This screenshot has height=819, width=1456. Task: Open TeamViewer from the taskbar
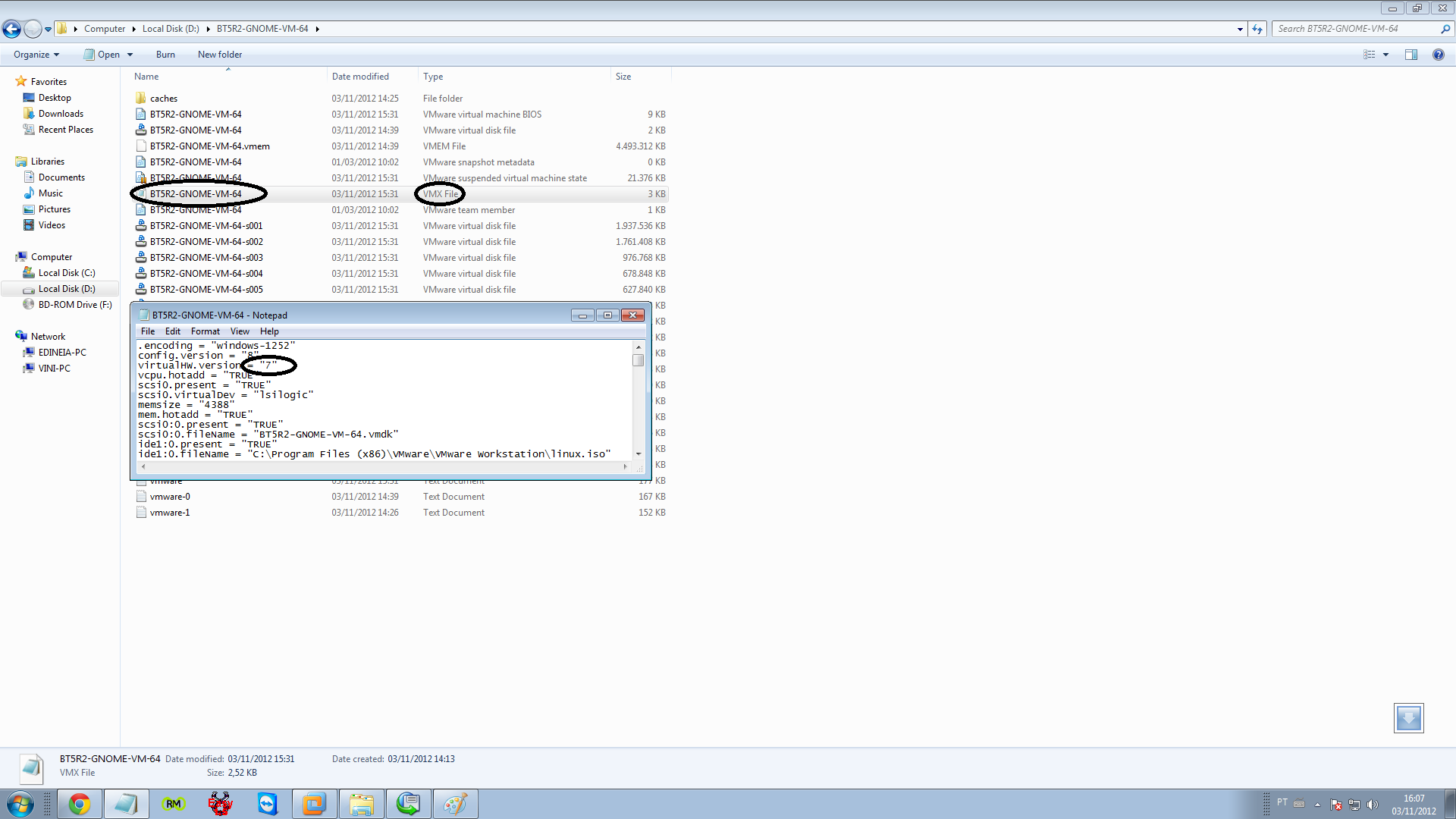[268, 804]
